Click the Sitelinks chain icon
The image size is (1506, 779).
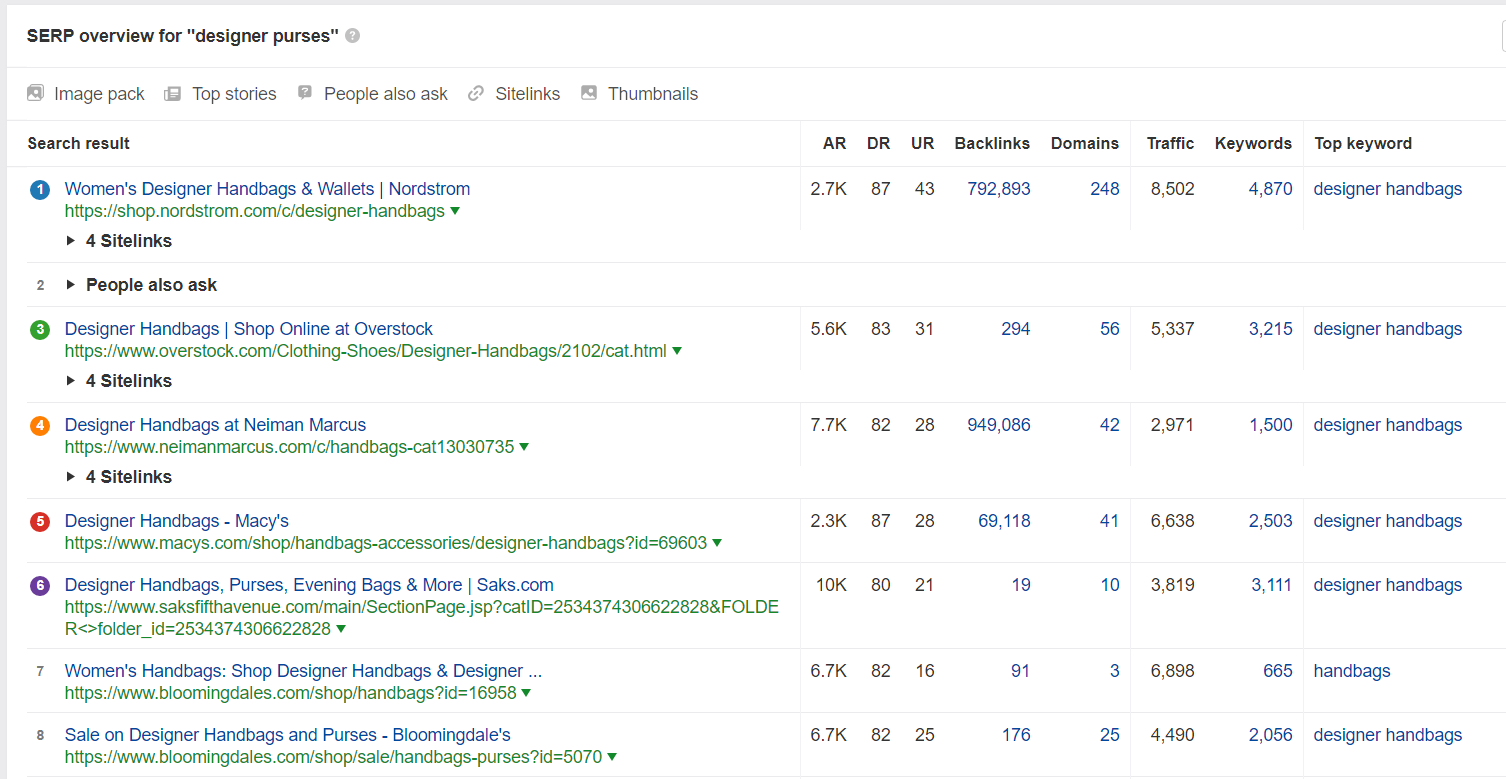point(476,93)
